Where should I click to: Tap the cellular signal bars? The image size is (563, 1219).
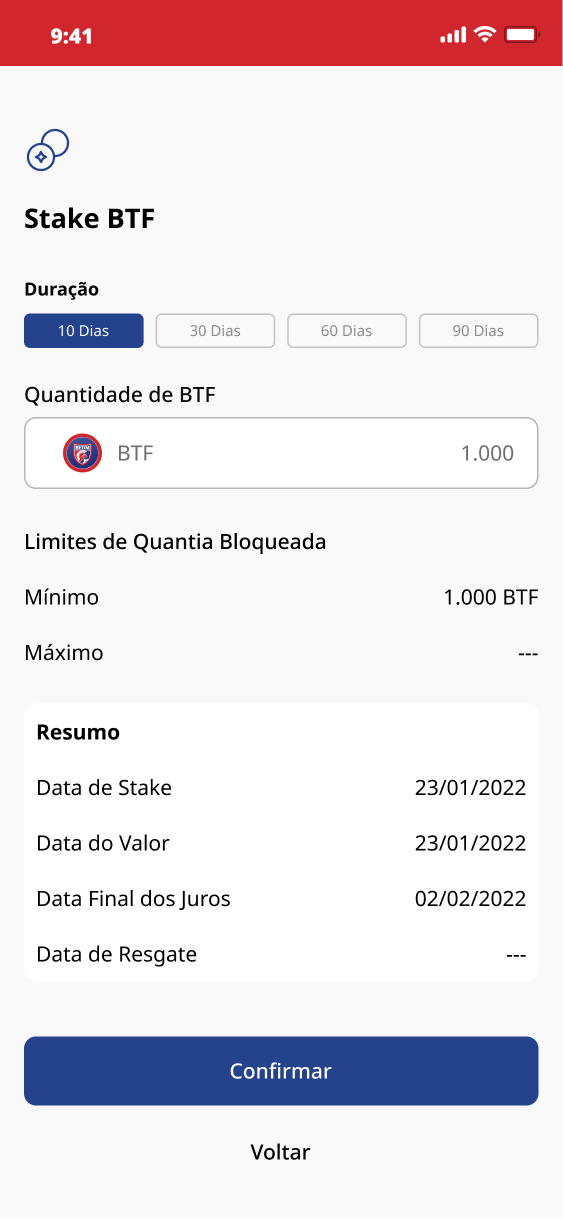pyautogui.click(x=453, y=36)
